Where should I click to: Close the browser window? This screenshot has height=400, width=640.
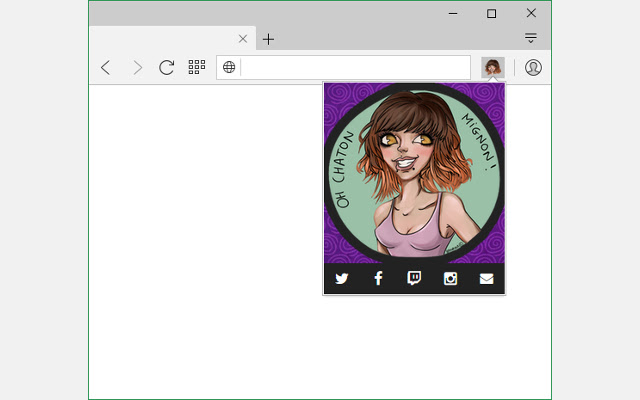[x=531, y=13]
